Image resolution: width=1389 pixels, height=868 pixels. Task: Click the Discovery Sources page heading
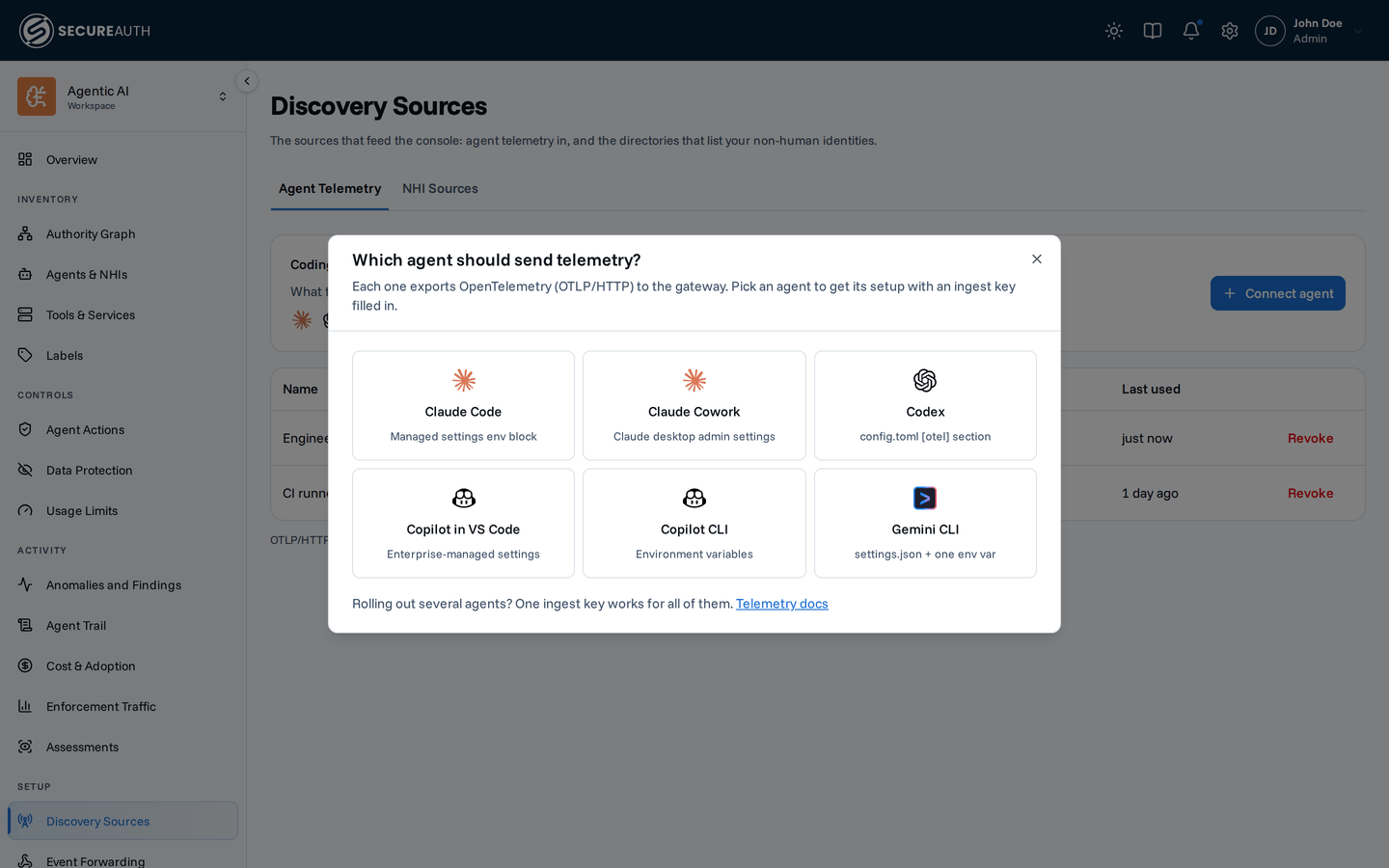coord(378,106)
